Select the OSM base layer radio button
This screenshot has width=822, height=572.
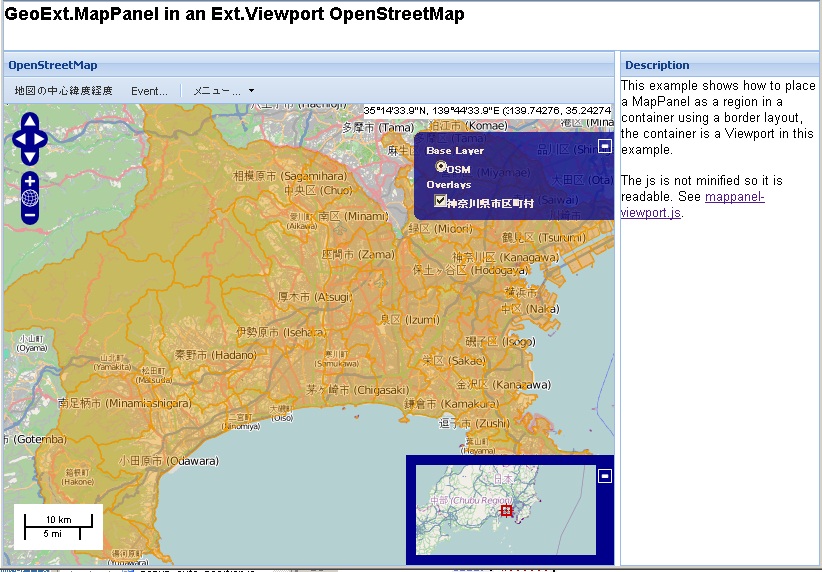pyautogui.click(x=441, y=167)
